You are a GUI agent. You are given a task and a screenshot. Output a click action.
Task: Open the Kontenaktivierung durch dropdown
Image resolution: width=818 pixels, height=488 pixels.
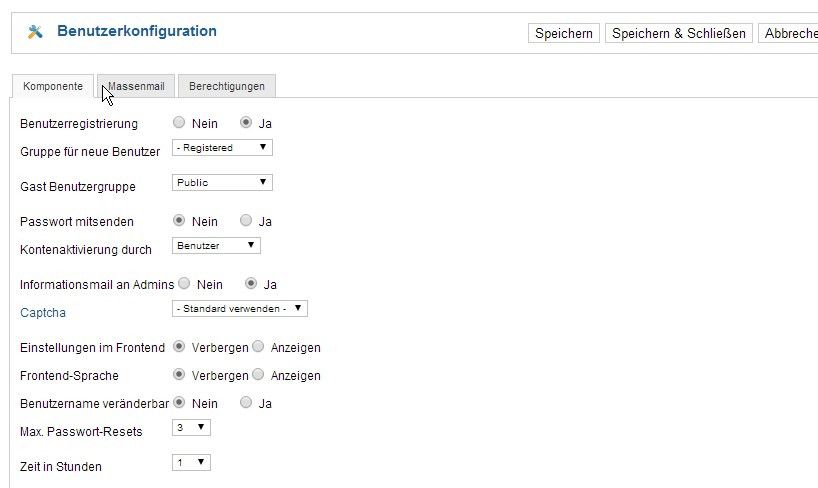(216, 246)
